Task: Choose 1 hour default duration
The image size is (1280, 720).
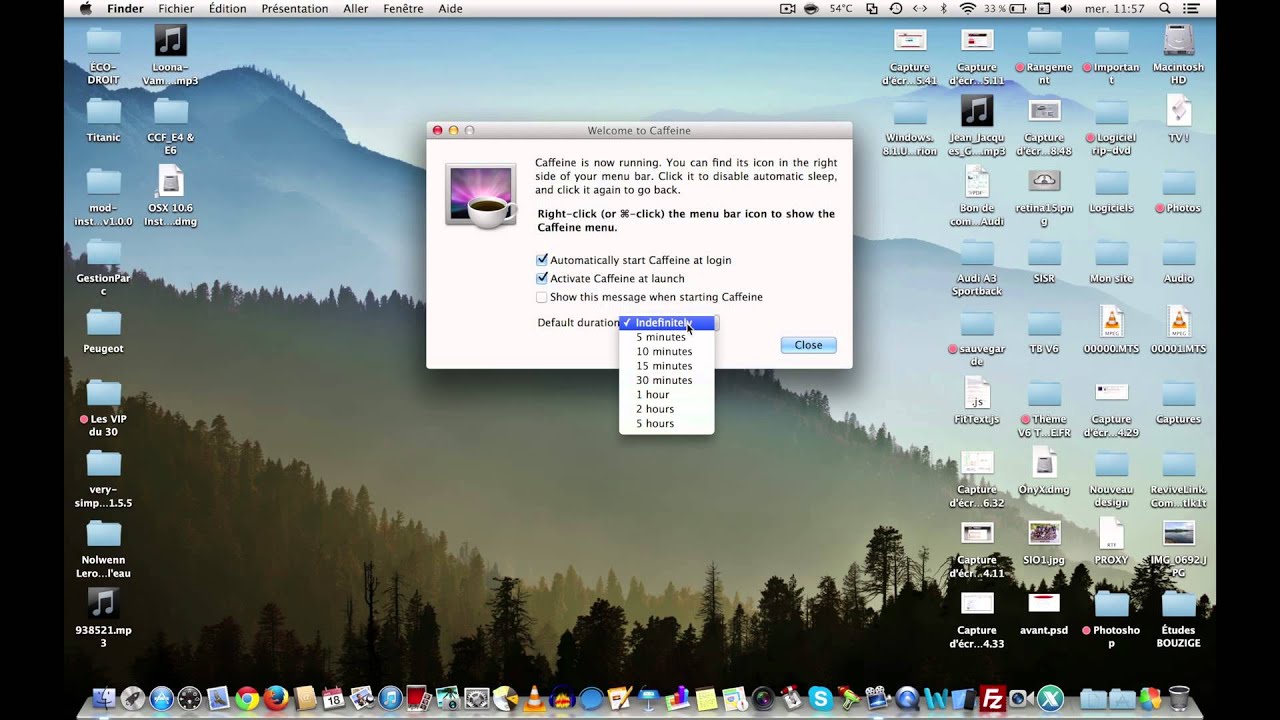Action: tap(666, 395)
